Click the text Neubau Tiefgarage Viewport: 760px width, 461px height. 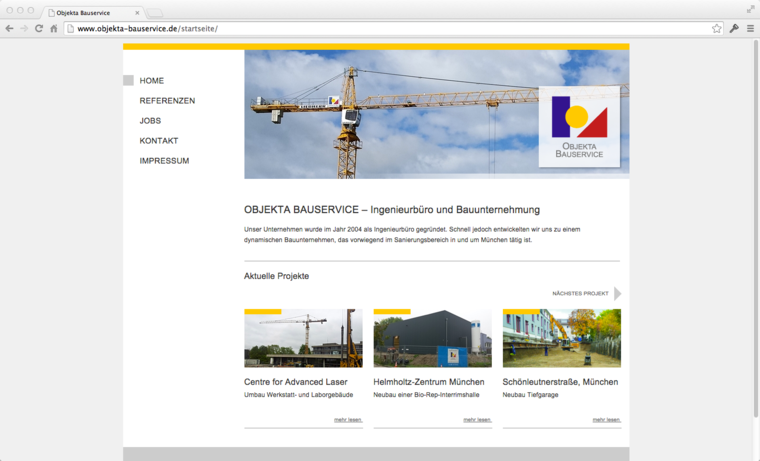(x=530, y=395)
